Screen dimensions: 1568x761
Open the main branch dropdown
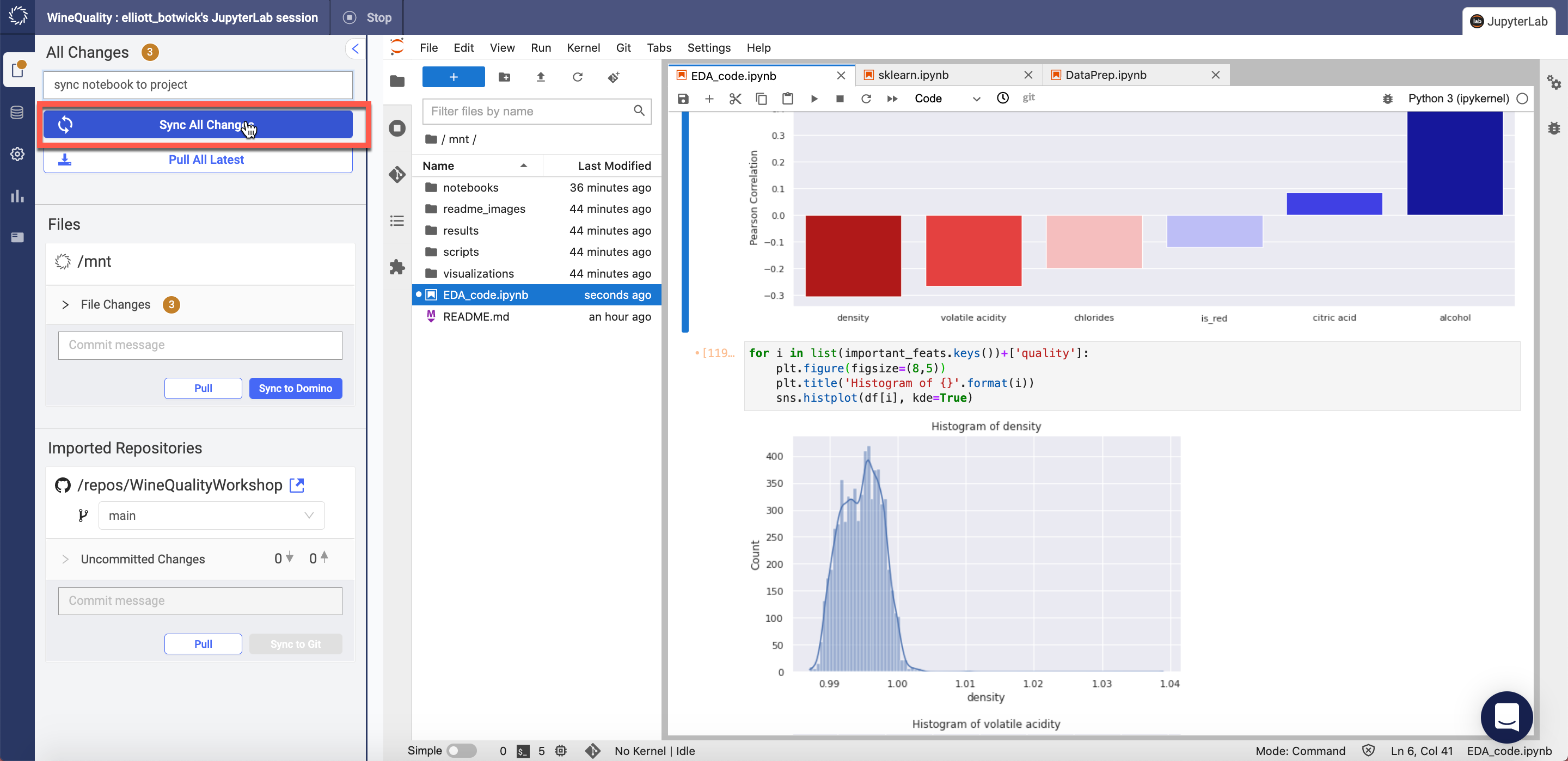(x=211, y=515)
